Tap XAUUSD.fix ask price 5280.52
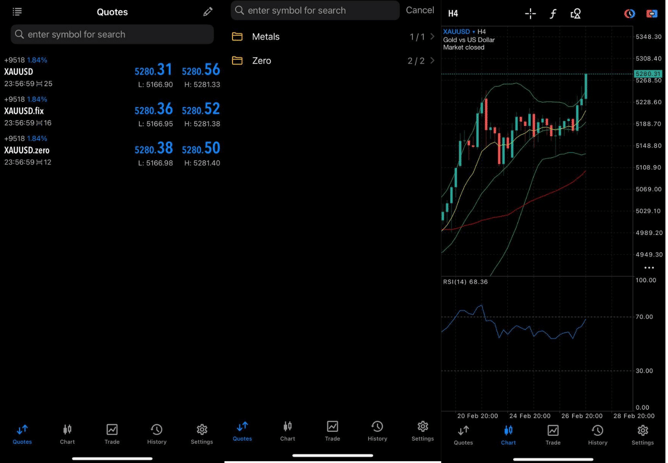The height and width of the screenshot is (463, 668). pos(201,109)
